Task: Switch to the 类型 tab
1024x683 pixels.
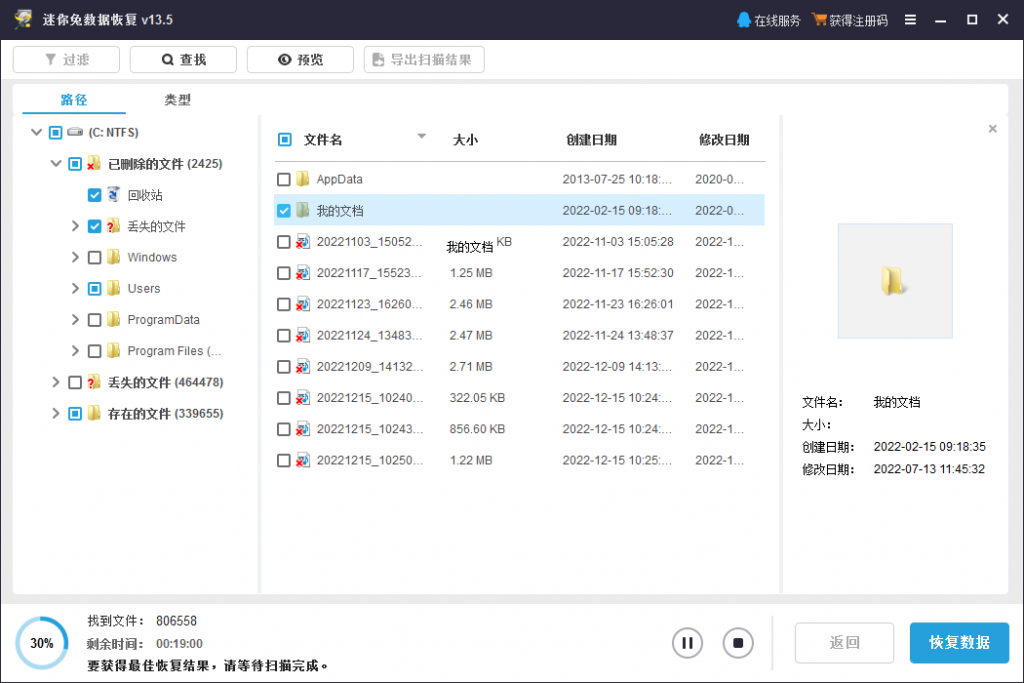Action: (x=177, y=99)
